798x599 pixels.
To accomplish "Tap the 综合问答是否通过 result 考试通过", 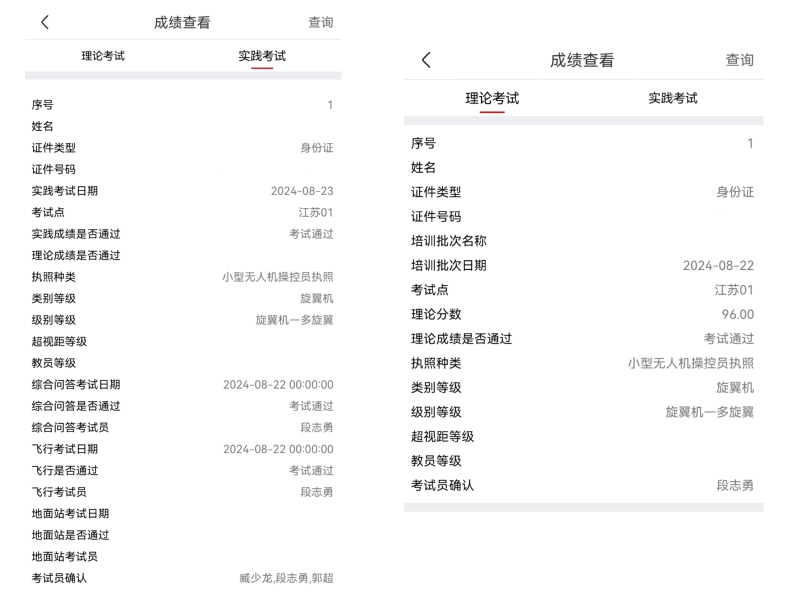I will (x=311, y=406).
